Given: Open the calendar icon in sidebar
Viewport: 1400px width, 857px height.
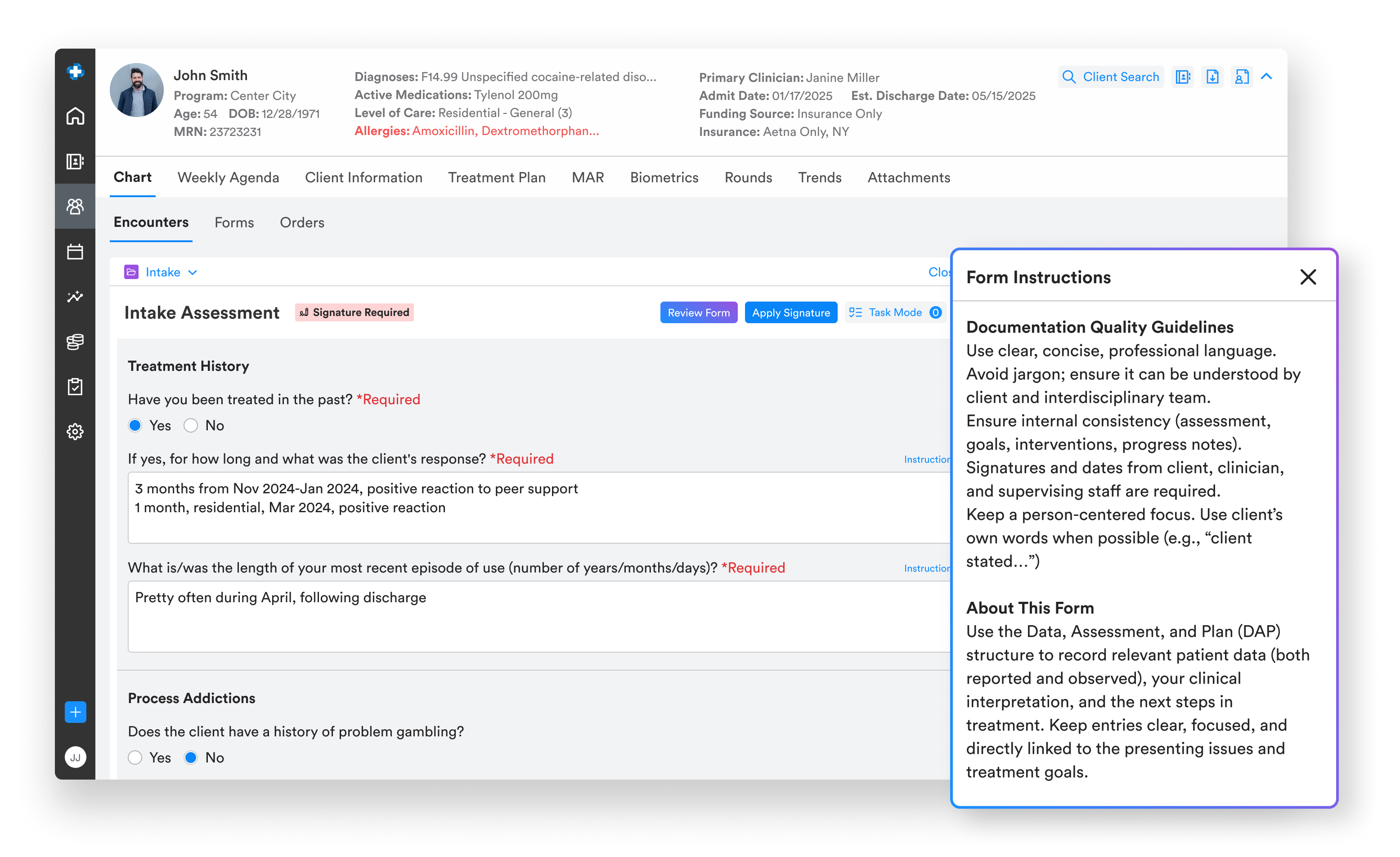Looking at the screenshot, I should coord(75,251).
